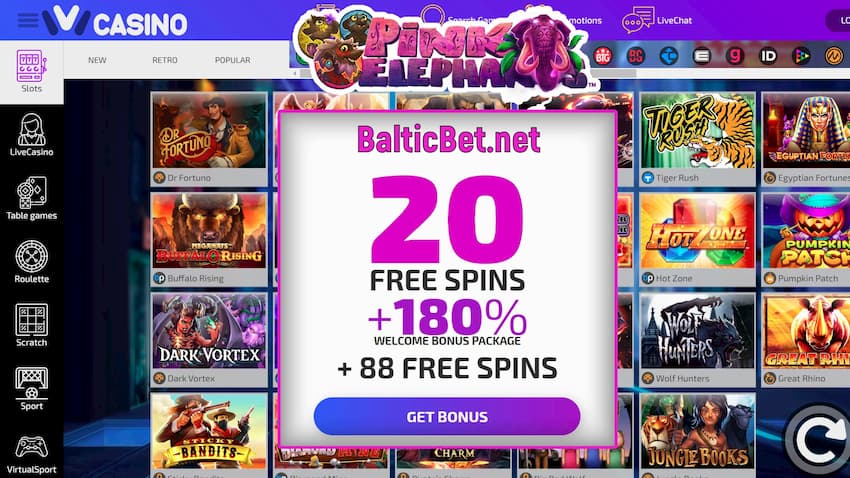
Task: Filter by BTG provider icon
Action: 603,56
